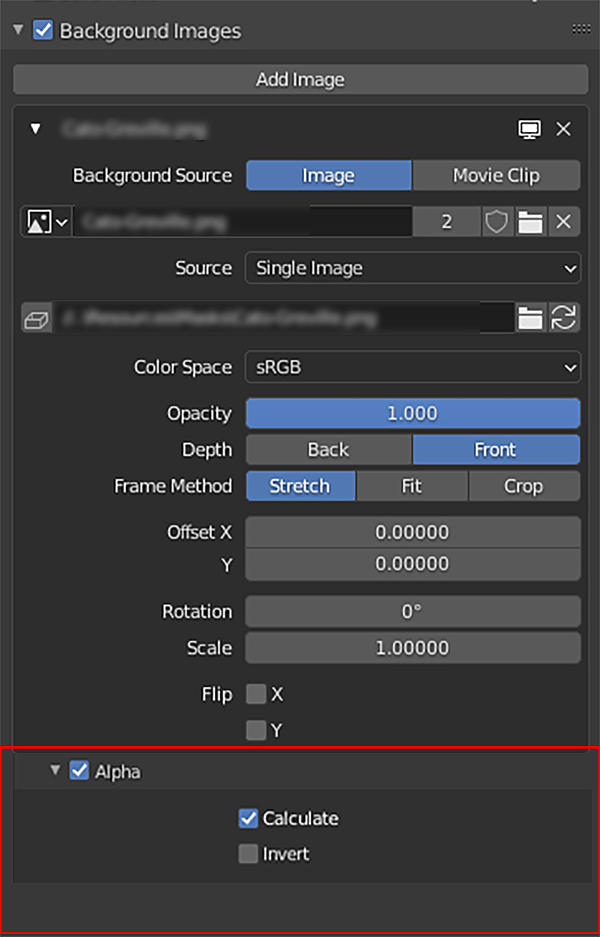Image resolution: width=600 pixels, height=937 pixels.
Task: Click the image file path field
Action: pyautogui.click(x=283, y=318)
